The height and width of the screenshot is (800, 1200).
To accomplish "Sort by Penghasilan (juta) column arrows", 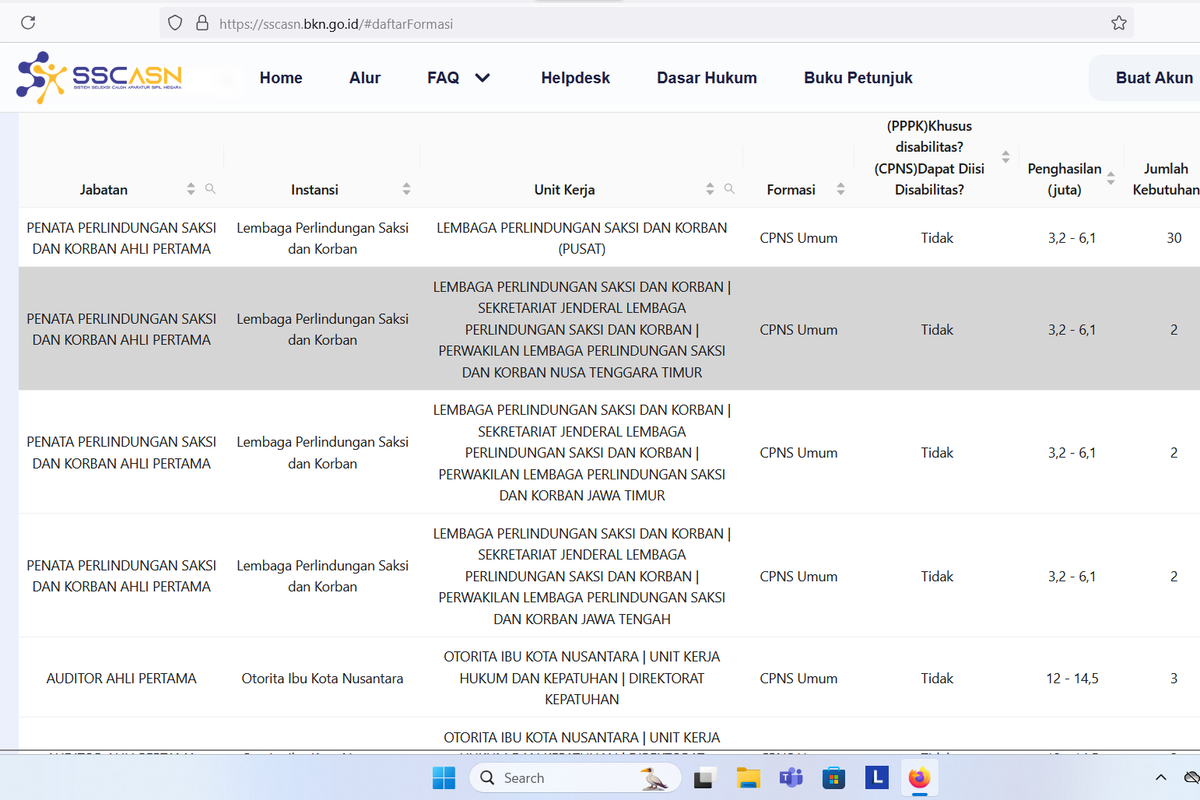I will [x=1110, y=179].
